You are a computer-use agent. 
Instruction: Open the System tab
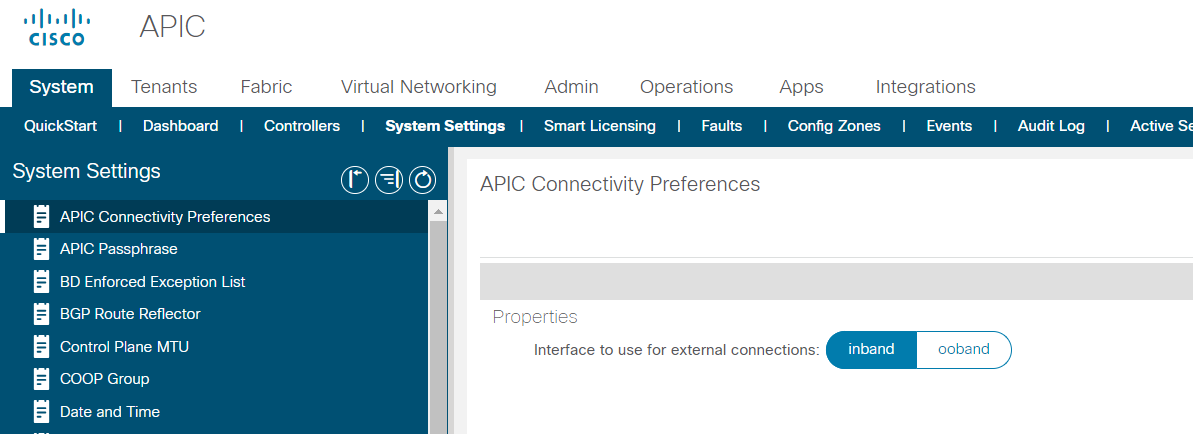[62, 87]
